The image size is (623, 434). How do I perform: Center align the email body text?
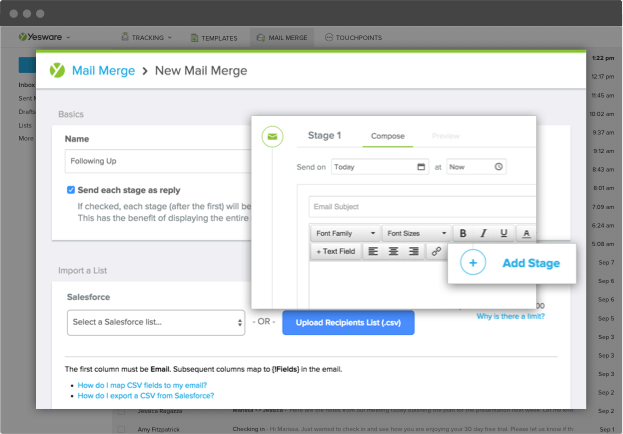pyautogui.click(x=393, y=251)
